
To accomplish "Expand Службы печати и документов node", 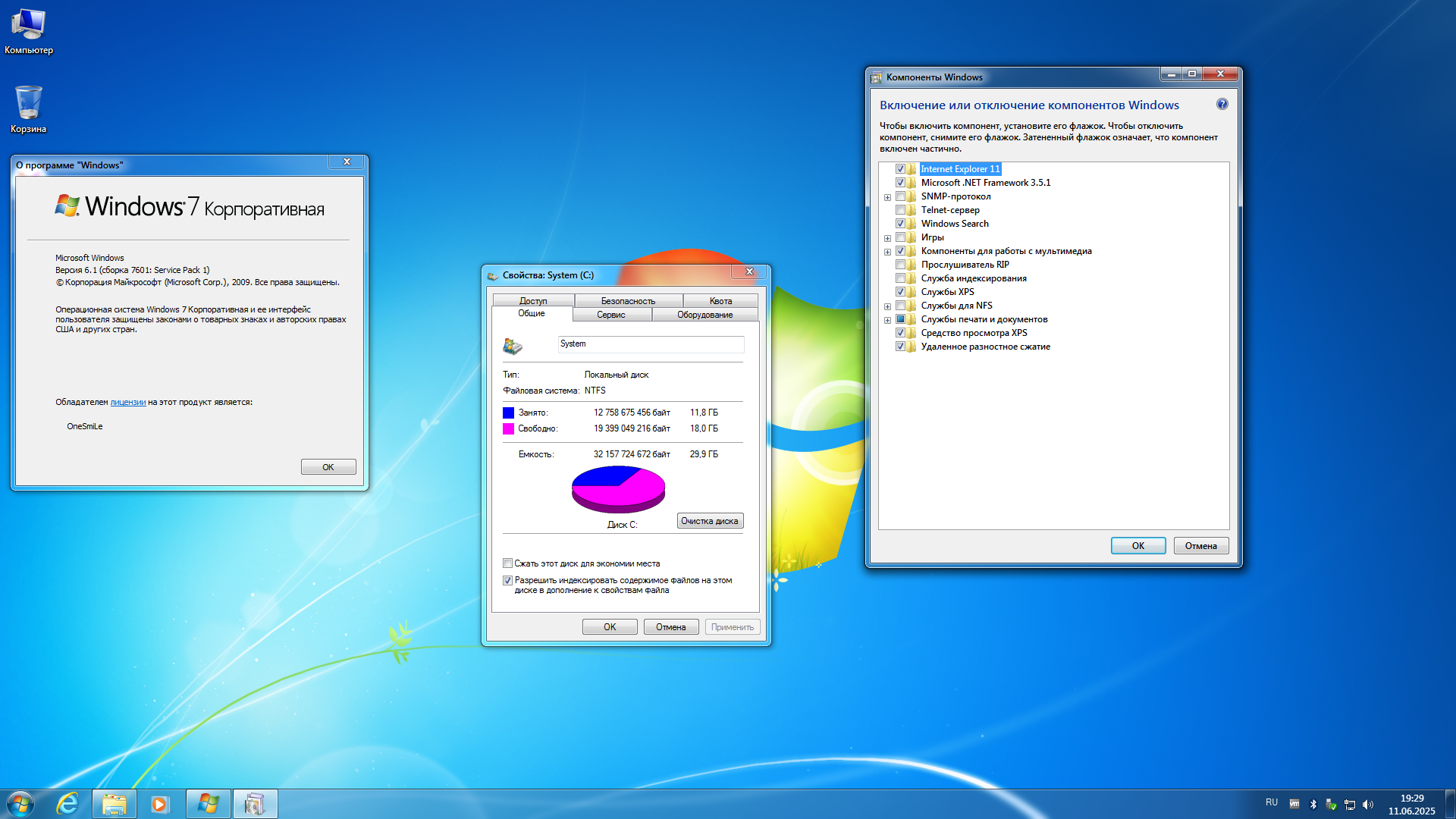I will click(887, 320).
